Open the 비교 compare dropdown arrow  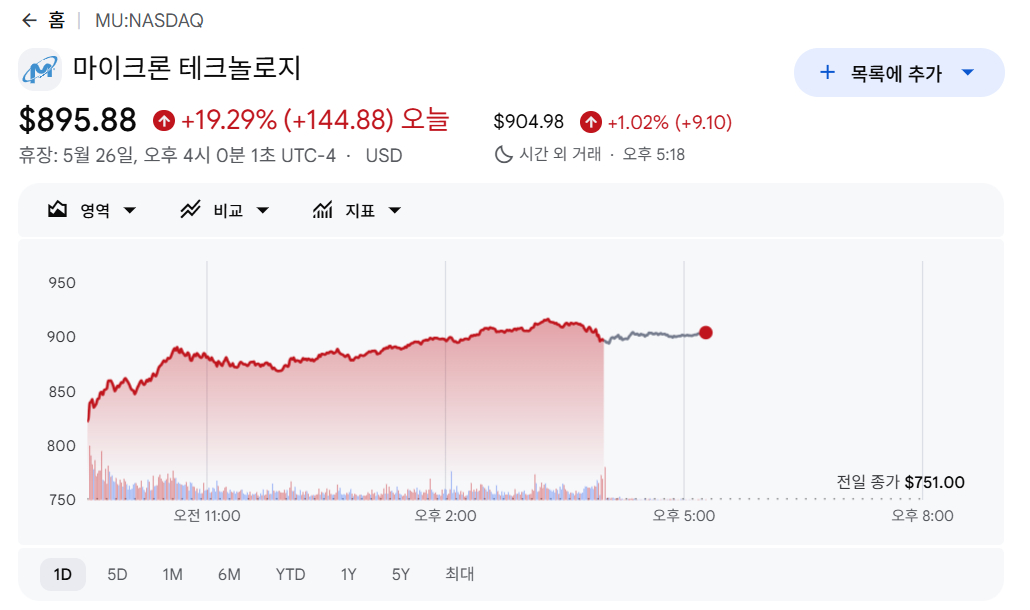(x=263, y=210)
